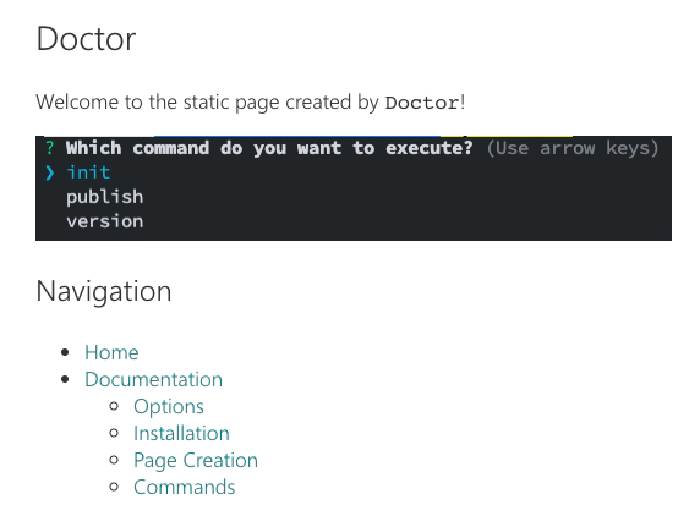Go to the Options page link

(169, 407)
